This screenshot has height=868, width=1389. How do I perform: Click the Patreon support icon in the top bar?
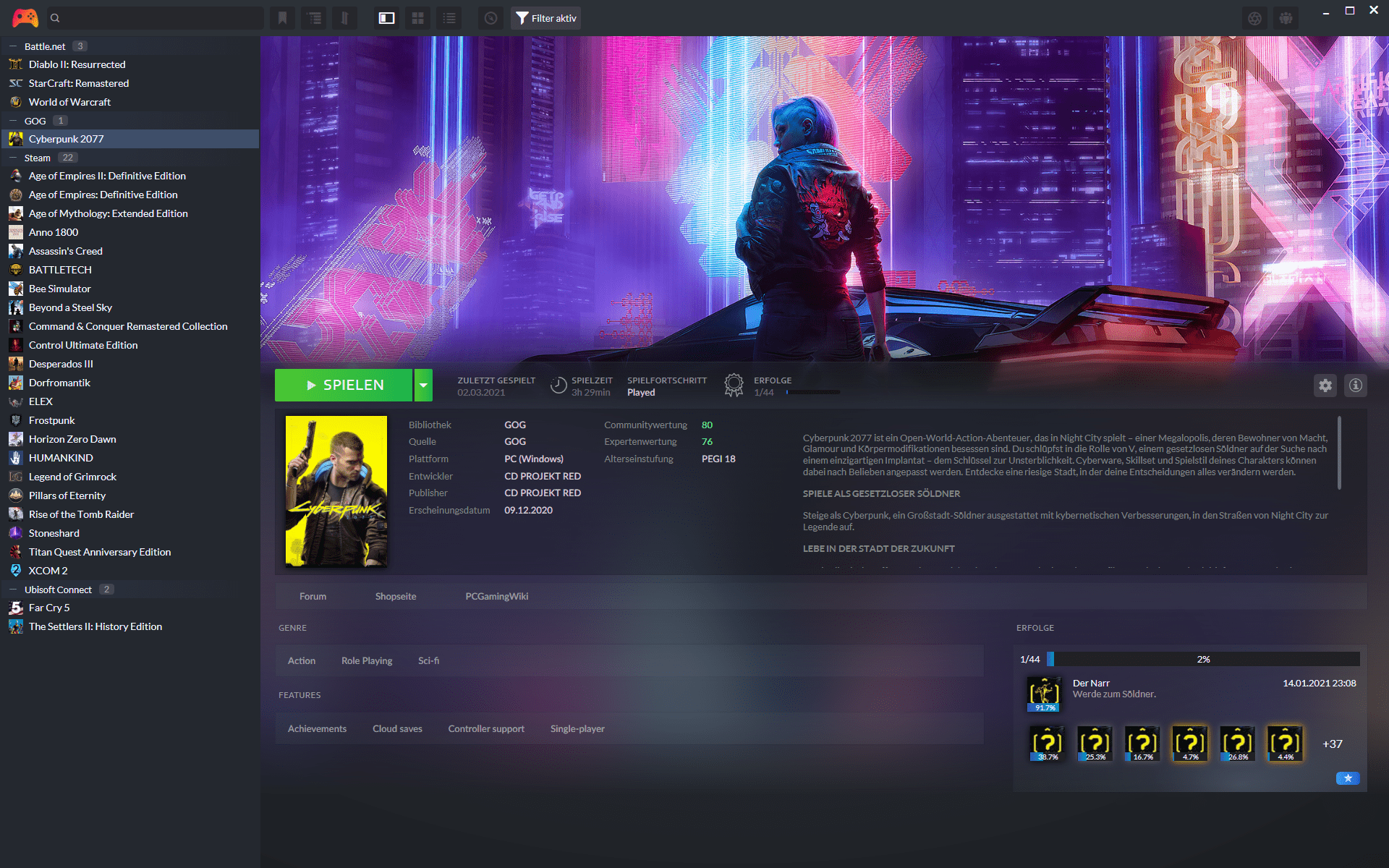(1286, 18)
